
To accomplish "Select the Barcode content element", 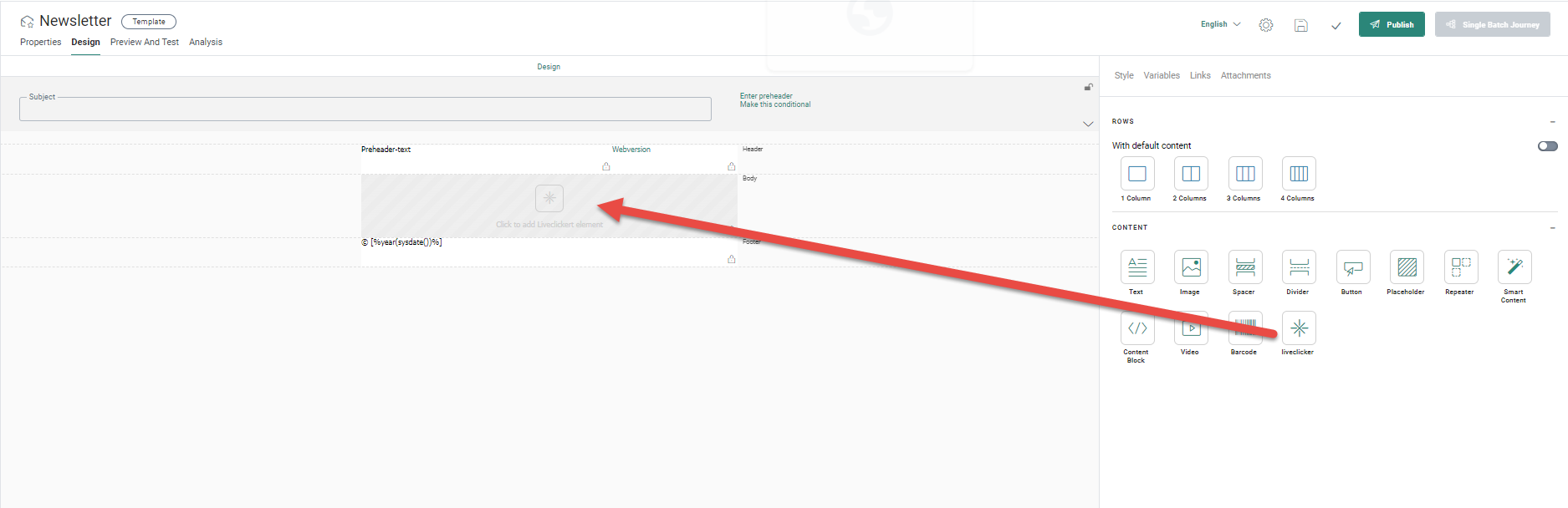I will (x=1245, y=328).
